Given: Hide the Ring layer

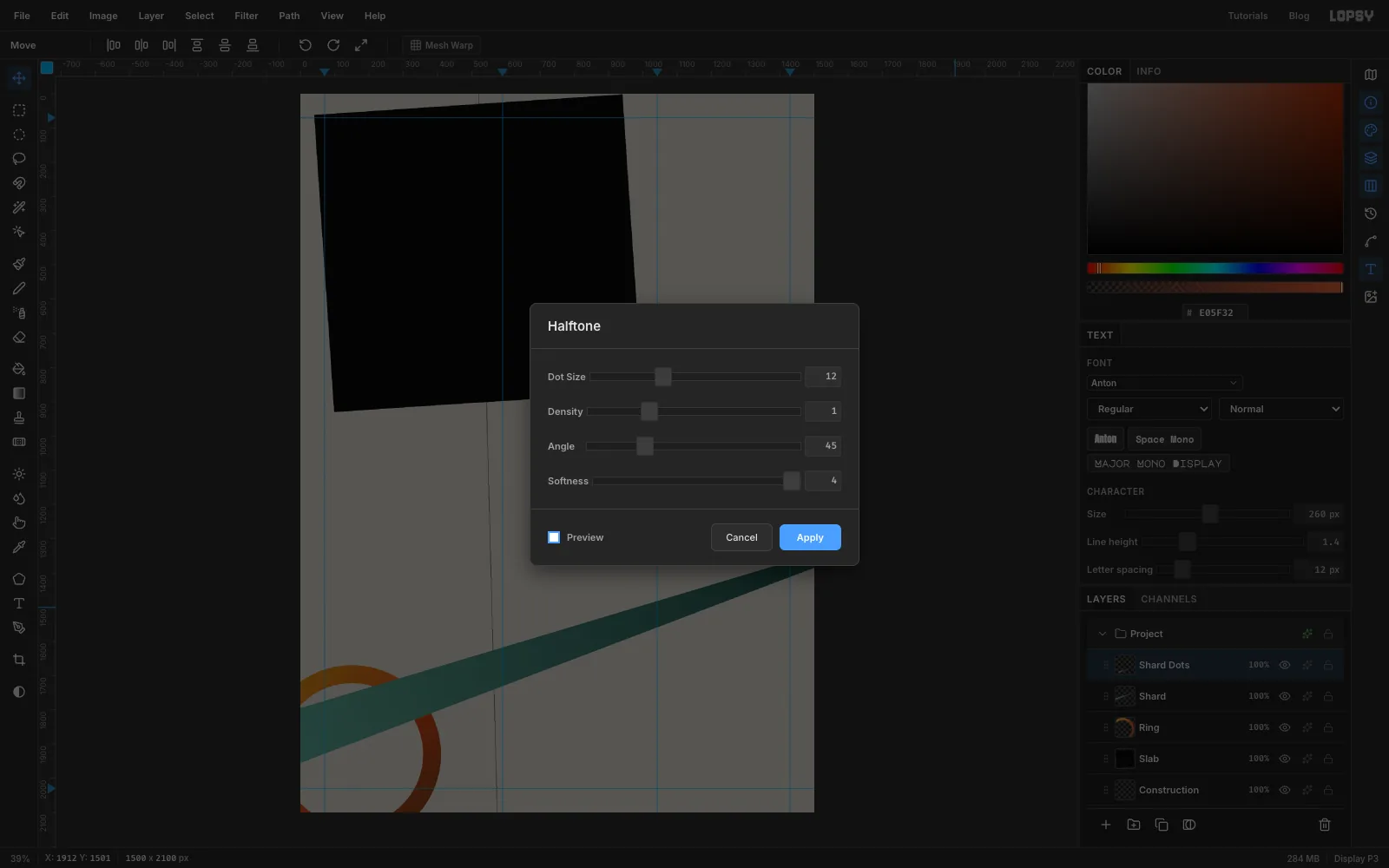Looking at the screenshot, I should point(1285,727).
